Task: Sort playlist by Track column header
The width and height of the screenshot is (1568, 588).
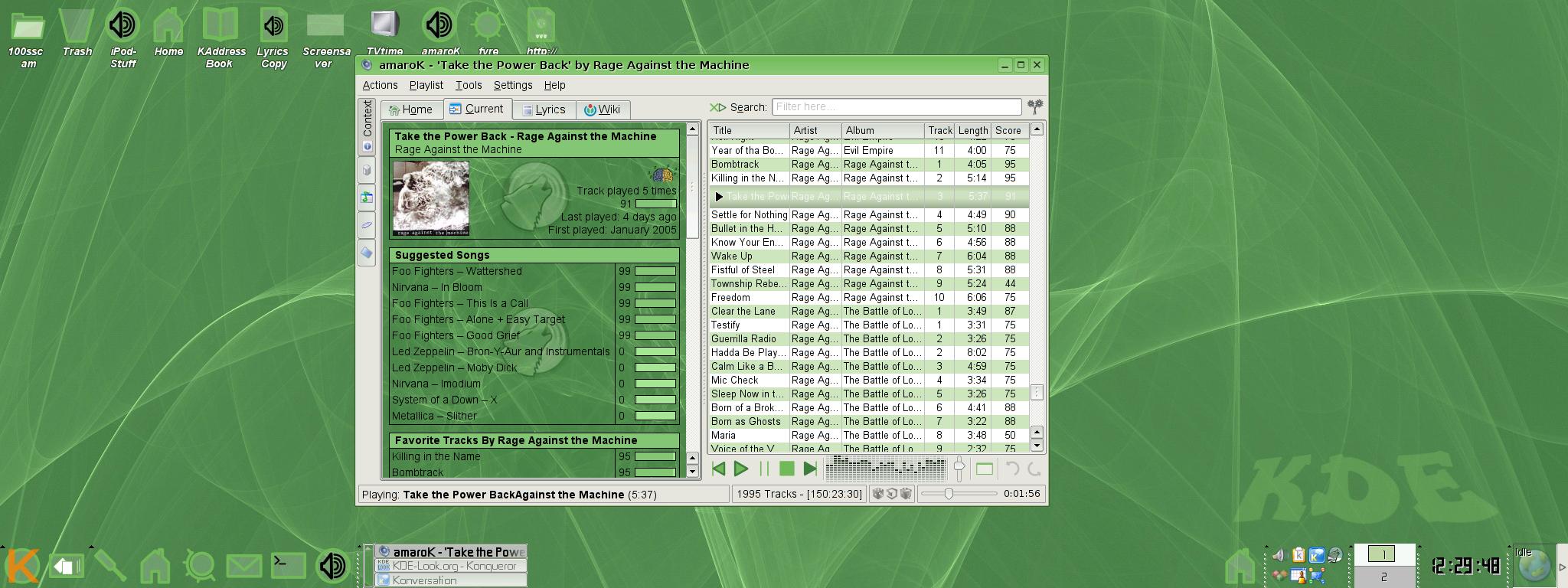Action: 939,130
